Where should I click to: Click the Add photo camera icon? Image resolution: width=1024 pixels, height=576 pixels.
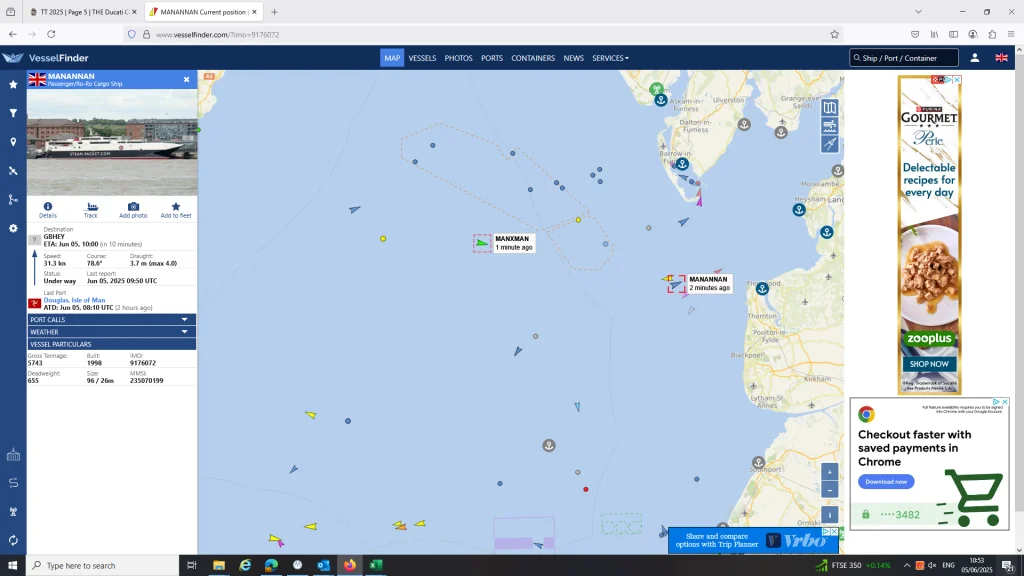(133, 210)
